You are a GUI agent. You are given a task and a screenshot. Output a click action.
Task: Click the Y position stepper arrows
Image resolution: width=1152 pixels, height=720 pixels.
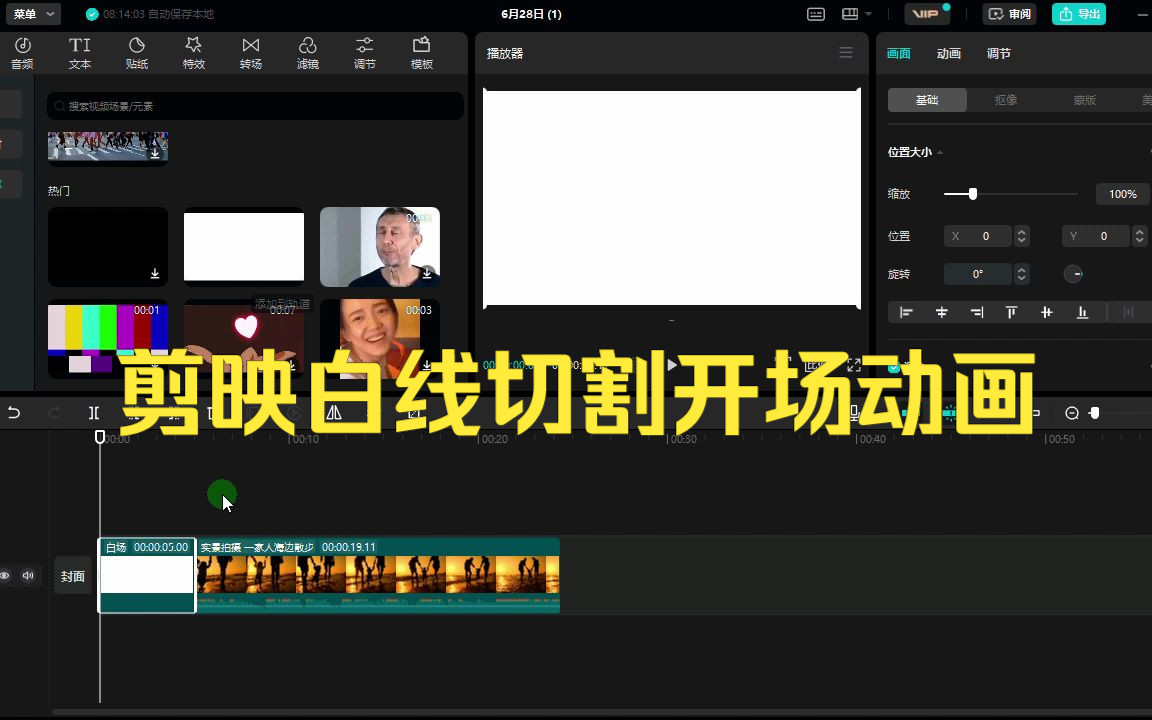click(x=1140, y=236)
